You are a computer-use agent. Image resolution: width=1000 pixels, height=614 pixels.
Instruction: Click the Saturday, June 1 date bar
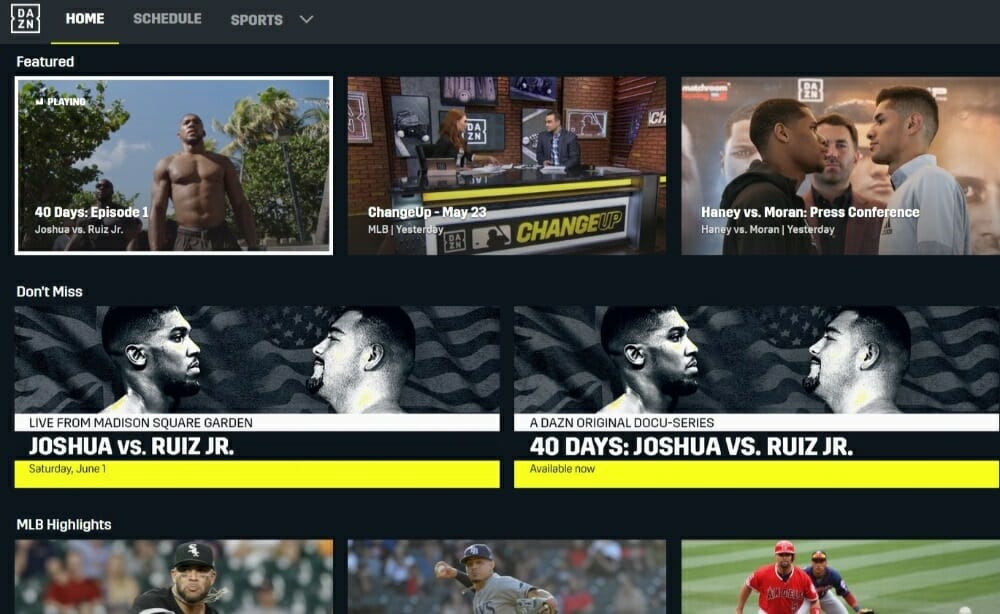point(257,474)
